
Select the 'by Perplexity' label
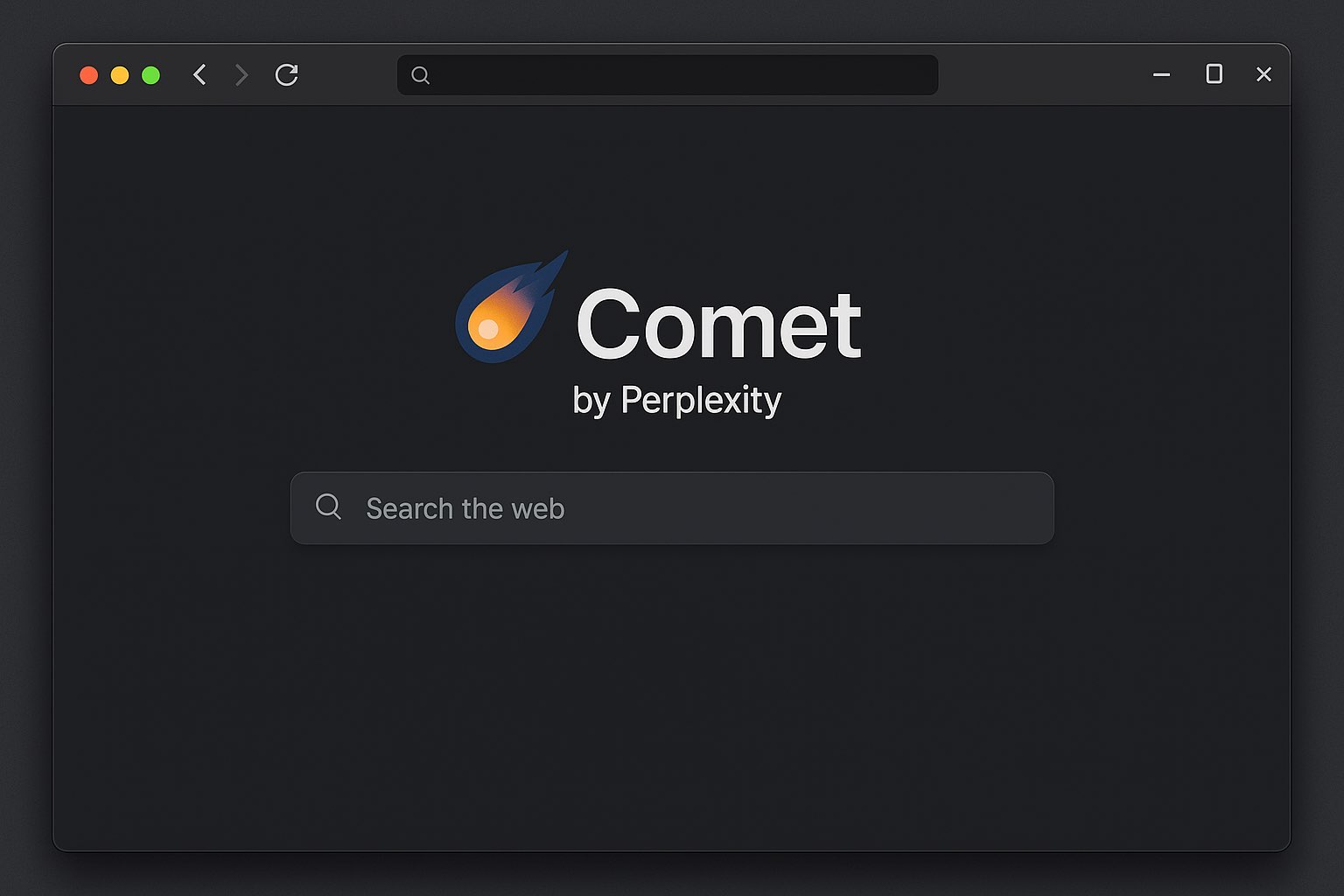(678, 400)
